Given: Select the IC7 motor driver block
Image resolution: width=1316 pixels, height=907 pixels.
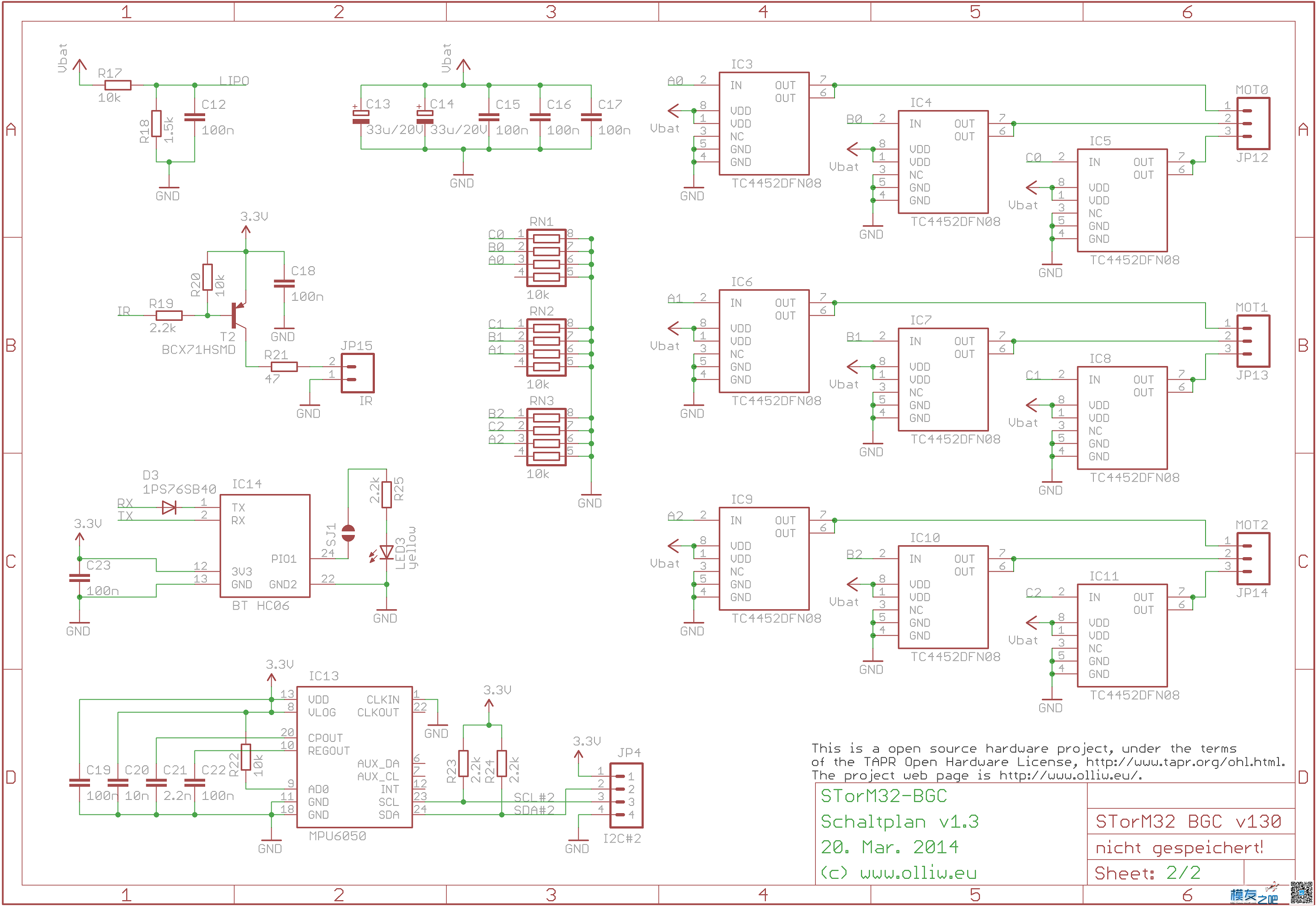Looking at the screenshot, I should pos(943,380).
